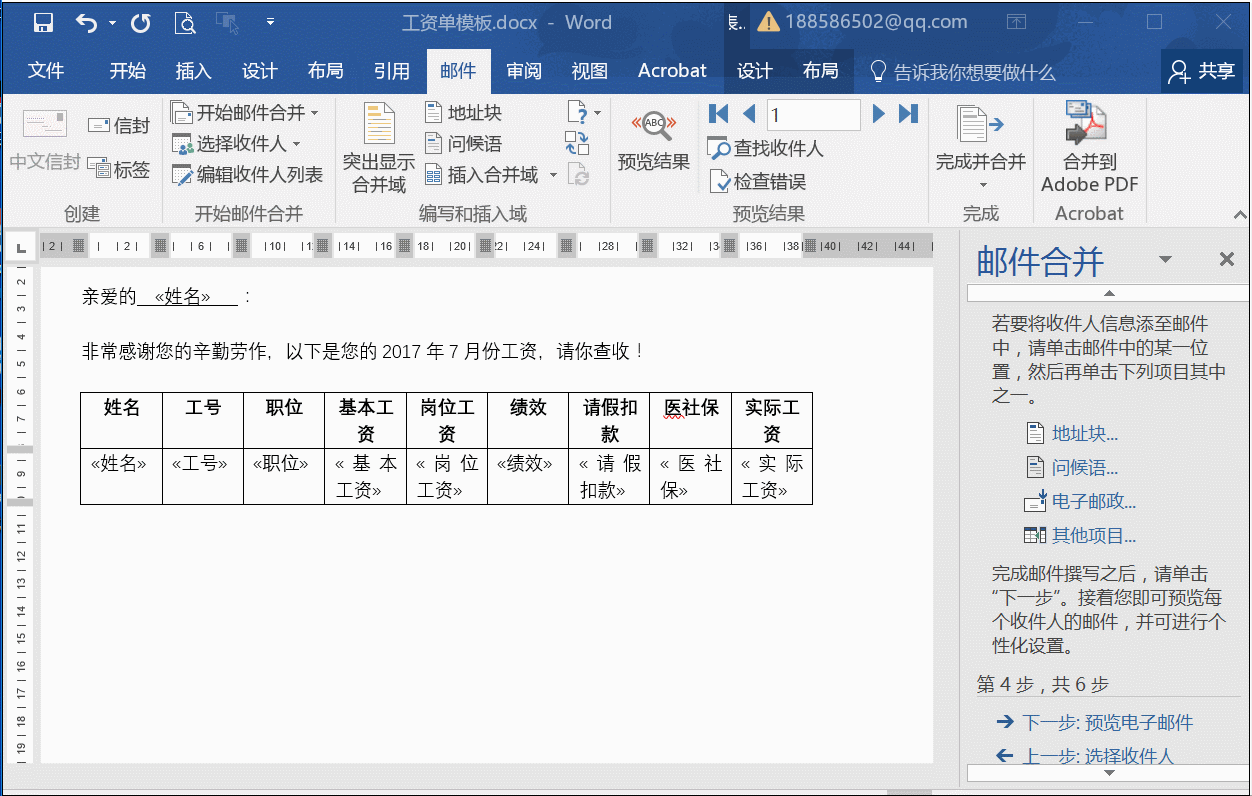
Task: Click 地址块 in the ribbon
Action: click(463, 113)
